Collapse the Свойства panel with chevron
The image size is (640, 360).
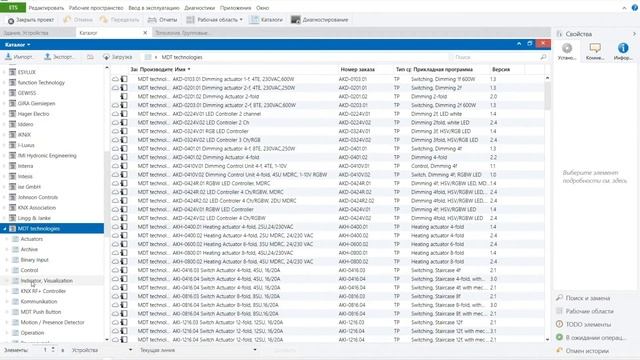[634, 33]
